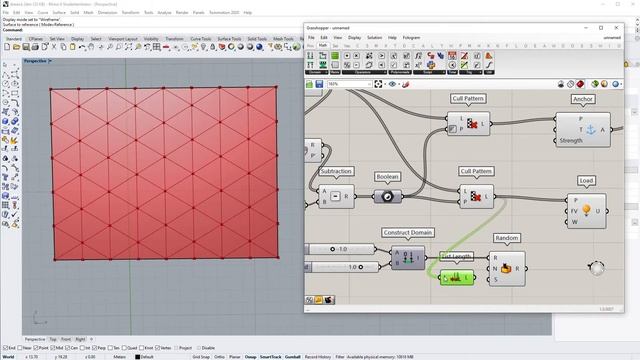Toggle the Boolean toggle component

[387, 197]
